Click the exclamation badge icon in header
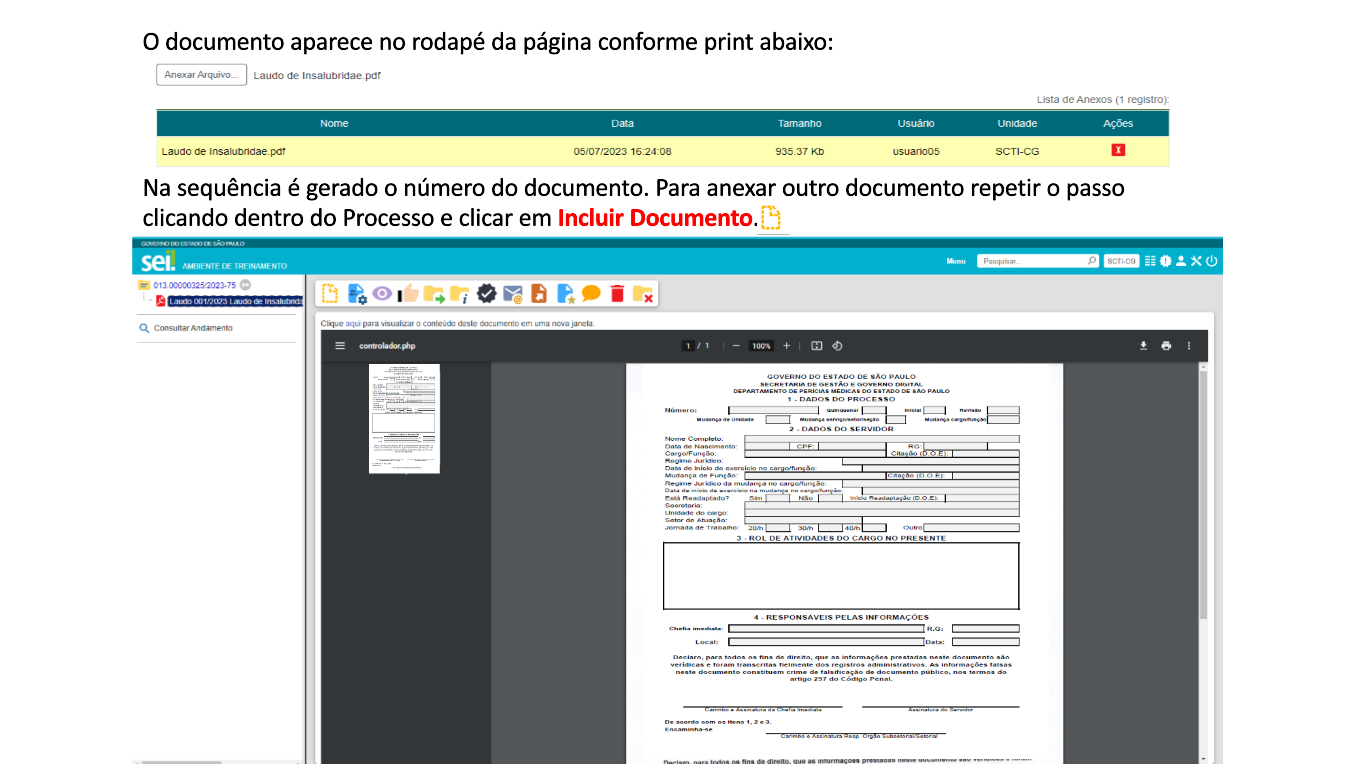Image resolution: width=1359 pixels, height=765 pixels. coord(1165,261)
